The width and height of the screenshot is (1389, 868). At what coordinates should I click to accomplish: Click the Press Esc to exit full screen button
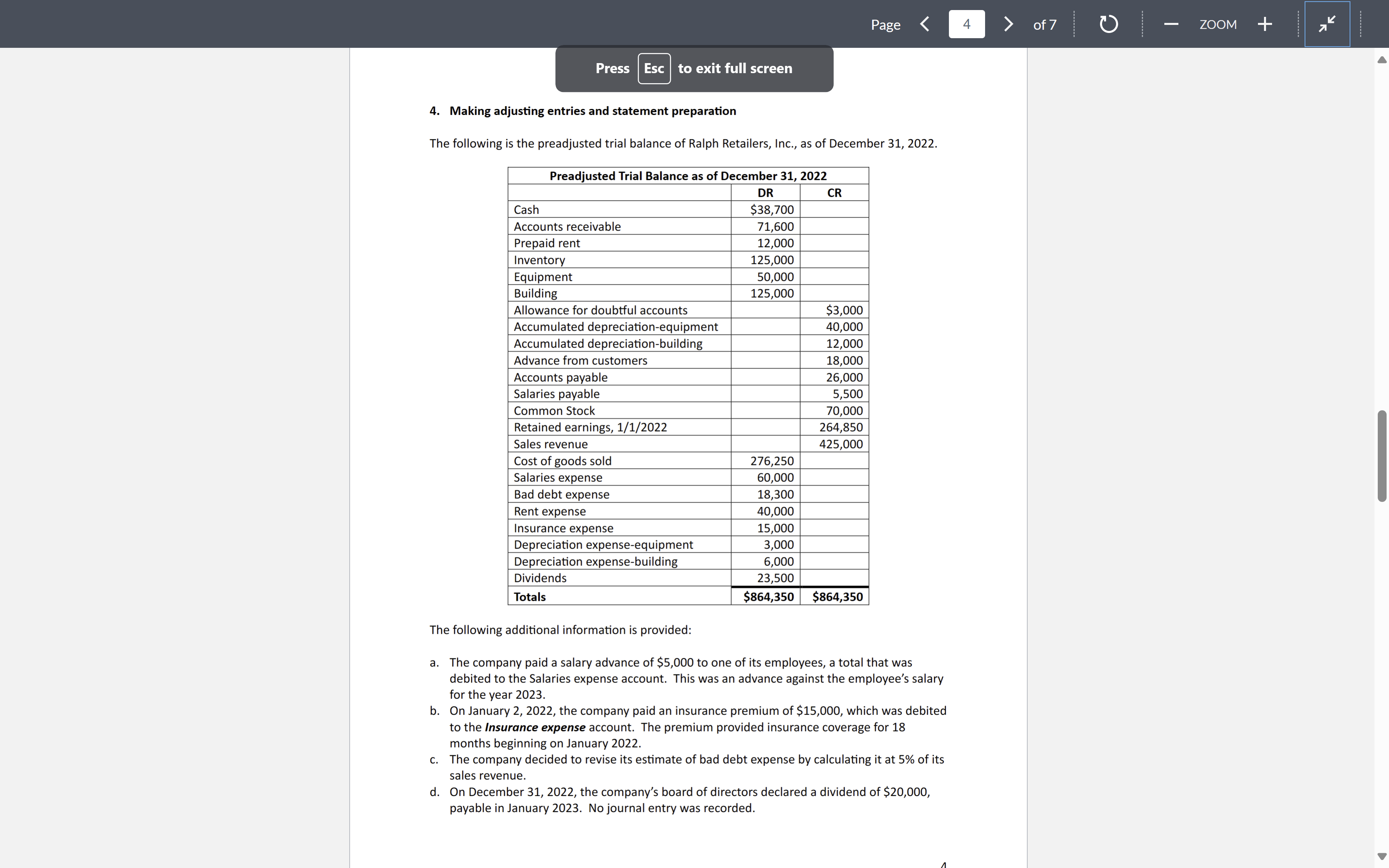(x=694, y=68)
